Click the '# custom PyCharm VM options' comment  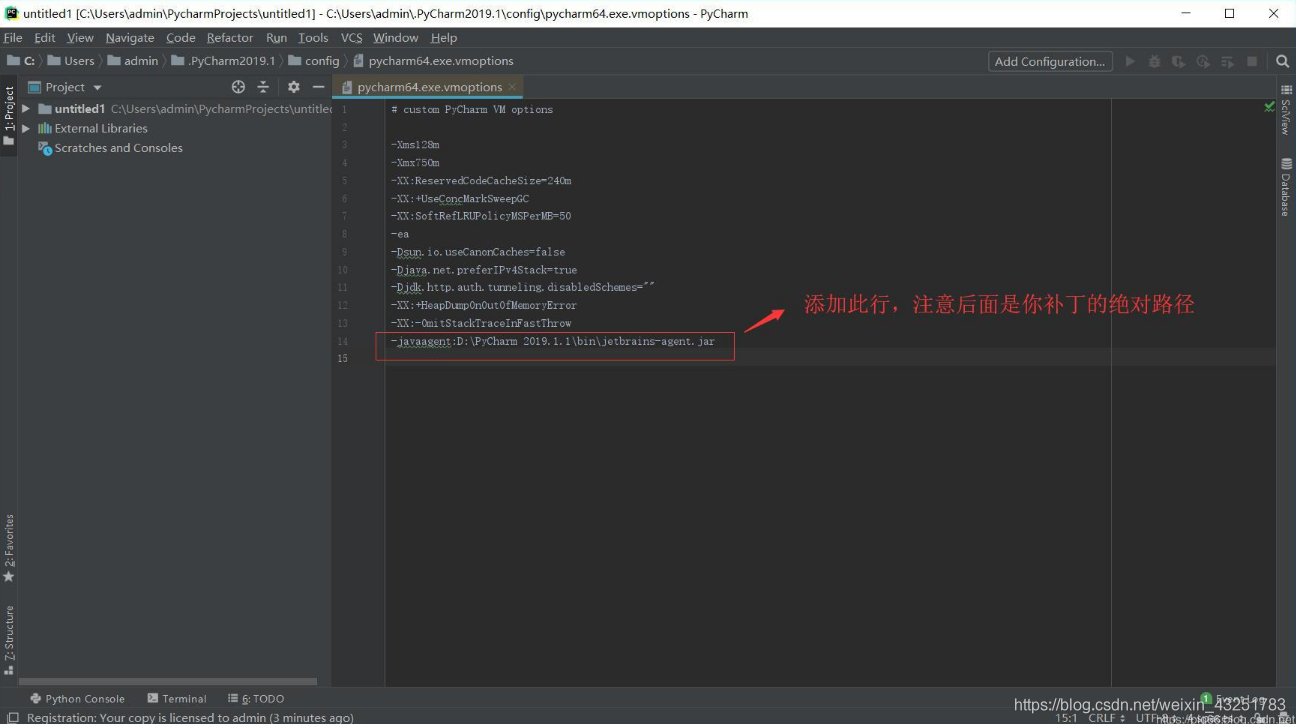coord(472,109)
